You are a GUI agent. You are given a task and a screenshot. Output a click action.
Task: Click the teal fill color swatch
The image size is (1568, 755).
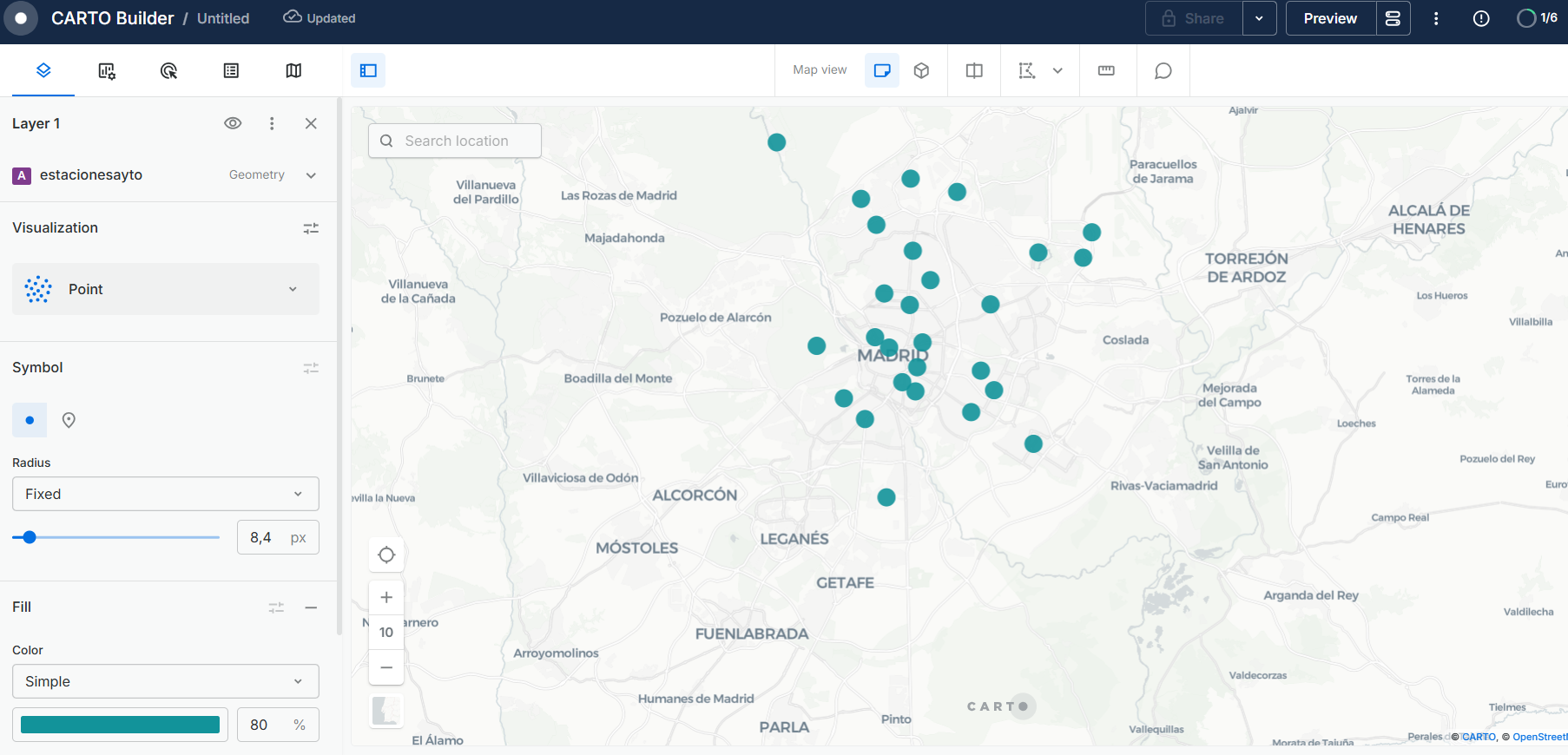(x=120, y=725)
